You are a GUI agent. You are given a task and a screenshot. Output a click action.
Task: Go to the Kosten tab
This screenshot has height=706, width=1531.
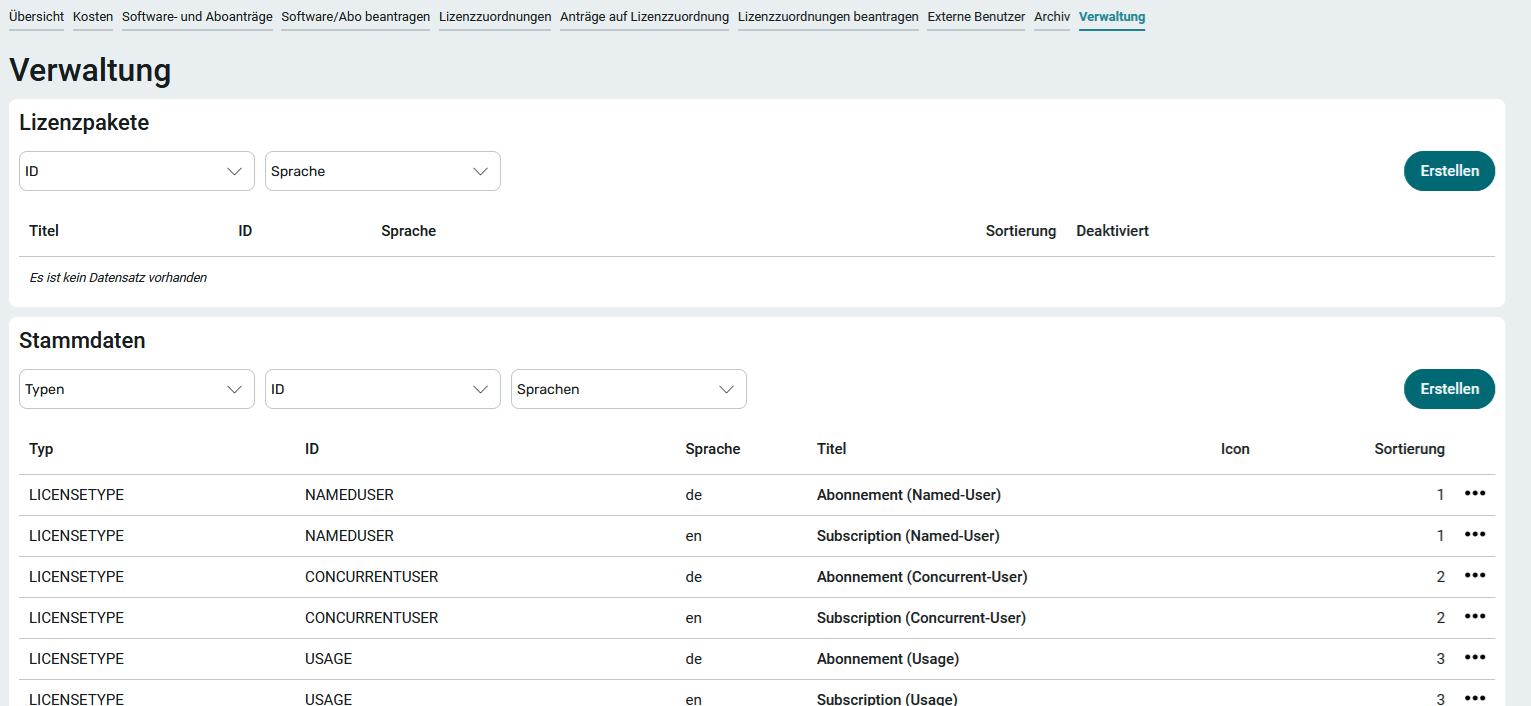pos(93,17)
